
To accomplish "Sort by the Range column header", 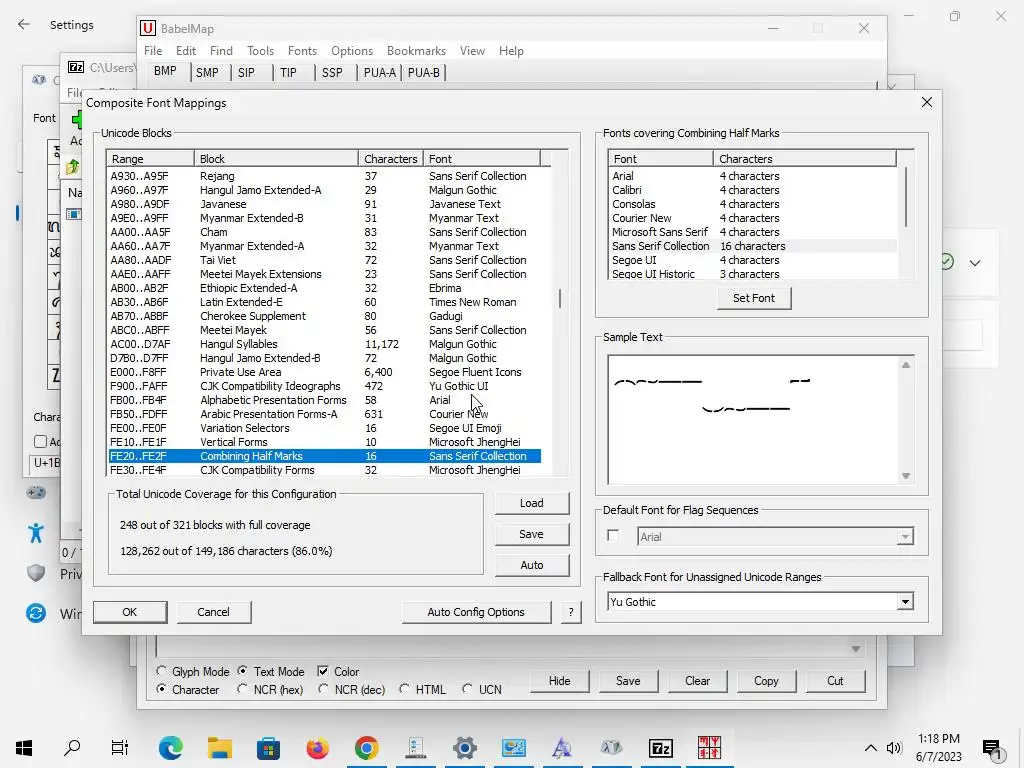I will (x=150, y=159).
